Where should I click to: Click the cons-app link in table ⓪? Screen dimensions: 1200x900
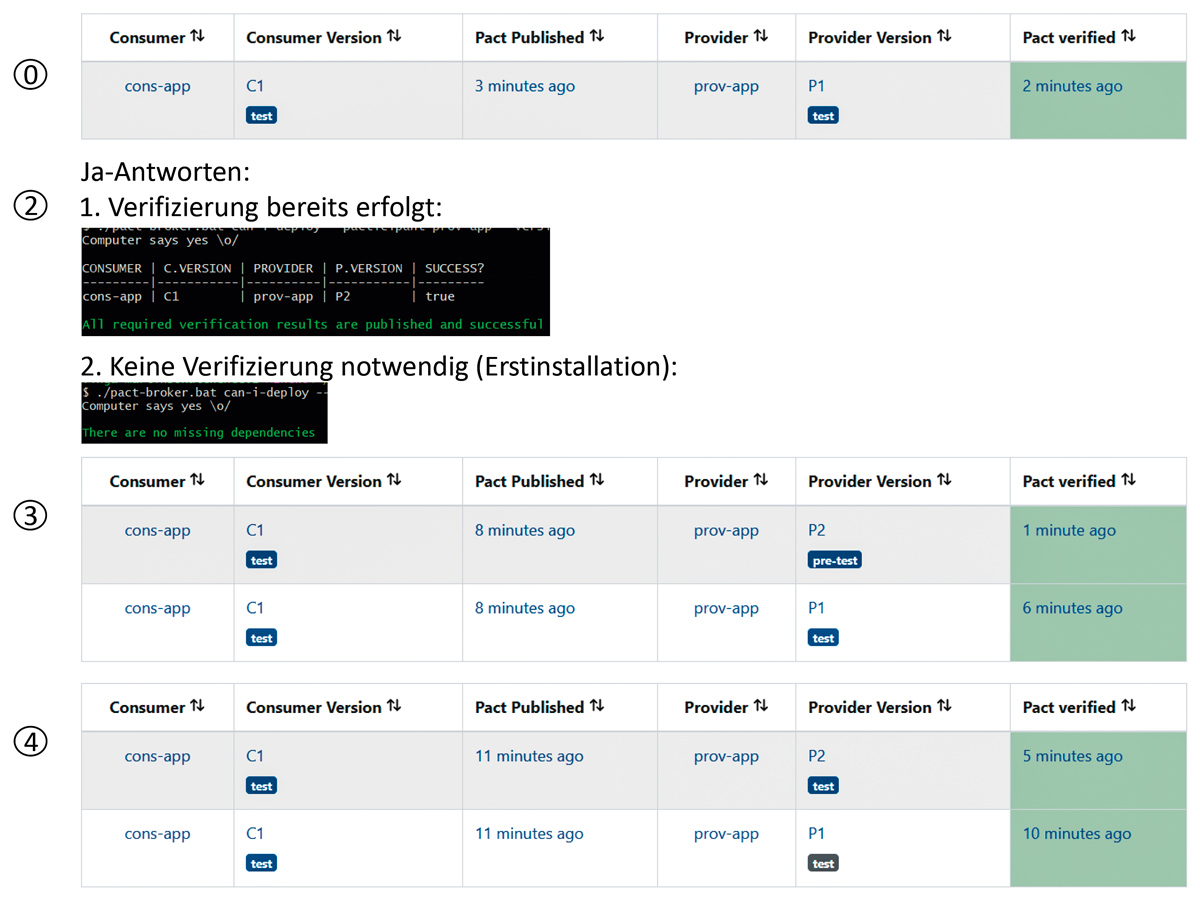click(157, 86)
